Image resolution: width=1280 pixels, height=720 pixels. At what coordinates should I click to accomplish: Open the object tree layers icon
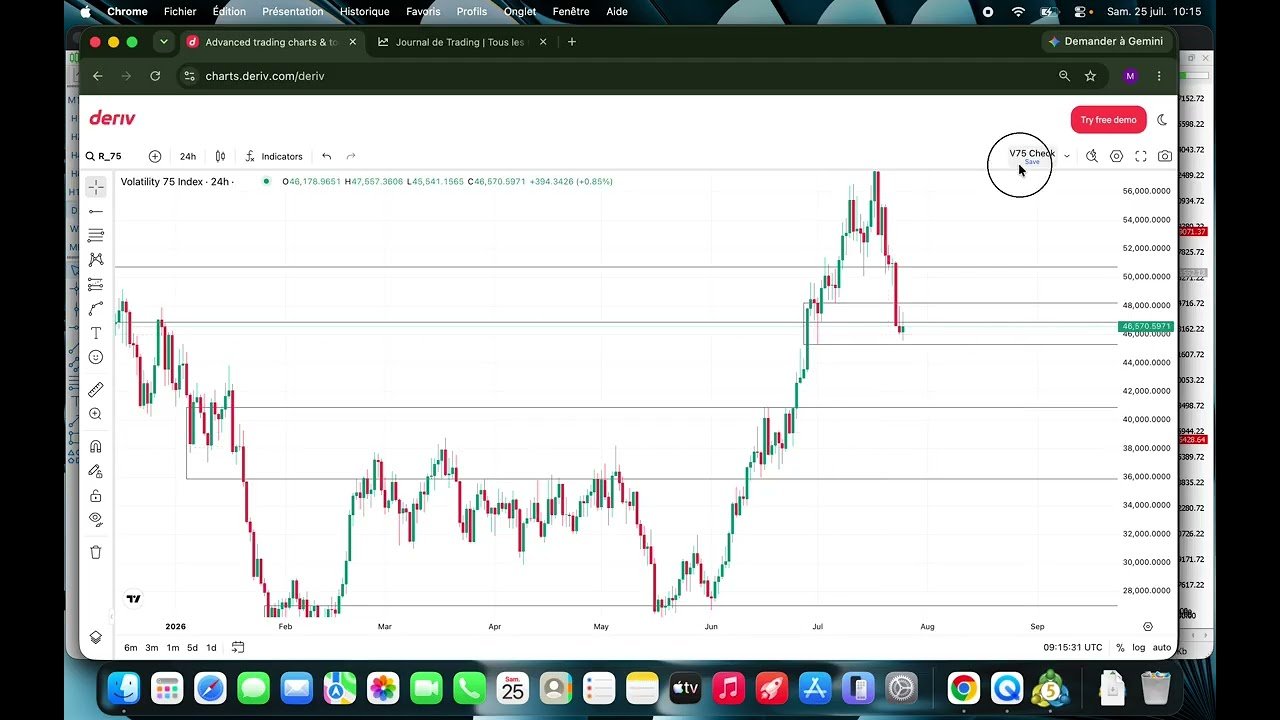(96, 637)
